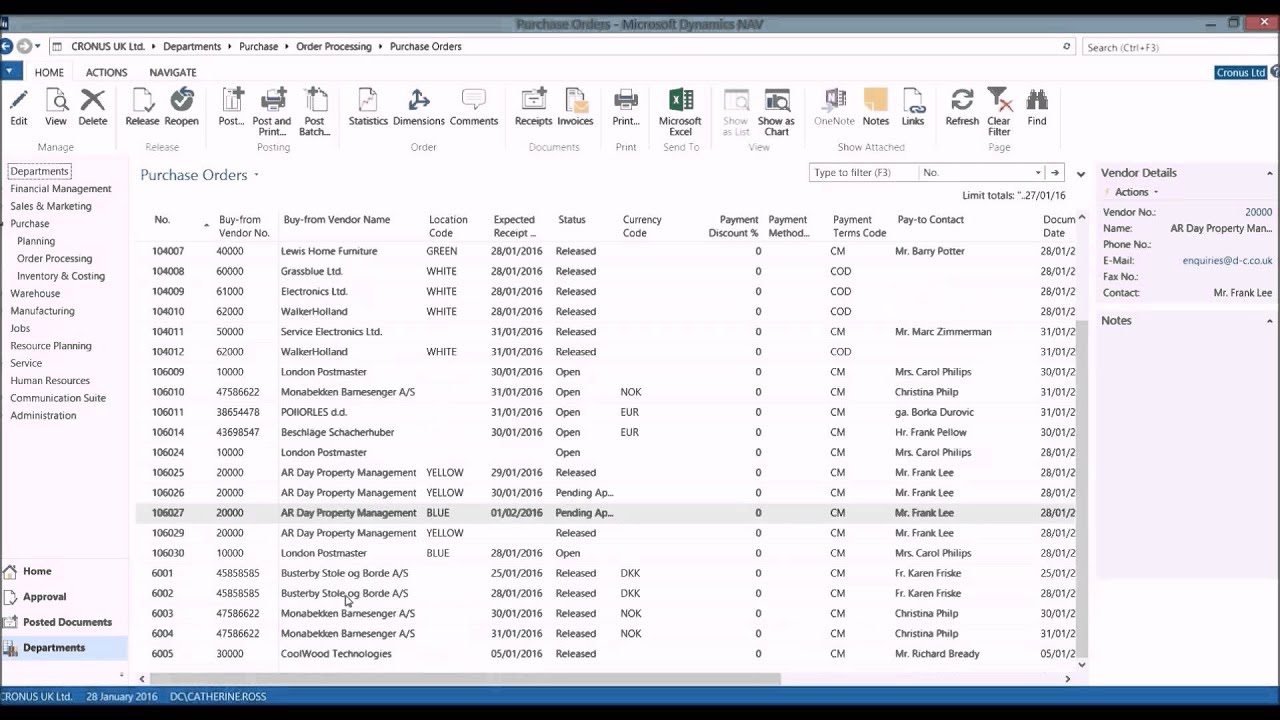This screenshot has width=1280, height=720.
Task: Open Dimensions for the order
Action: [419, 107]
